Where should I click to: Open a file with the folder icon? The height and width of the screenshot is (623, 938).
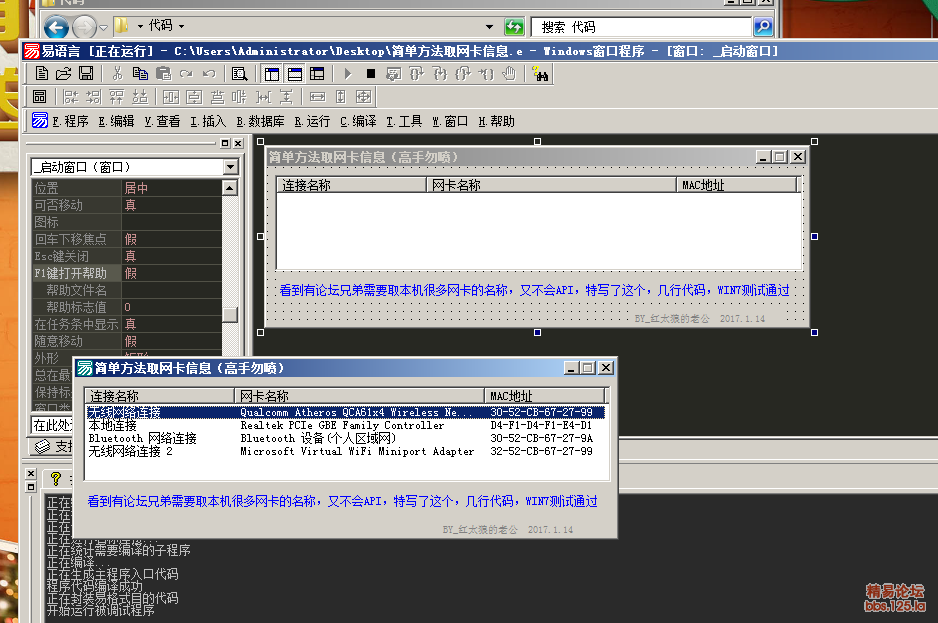click(63, 74)
